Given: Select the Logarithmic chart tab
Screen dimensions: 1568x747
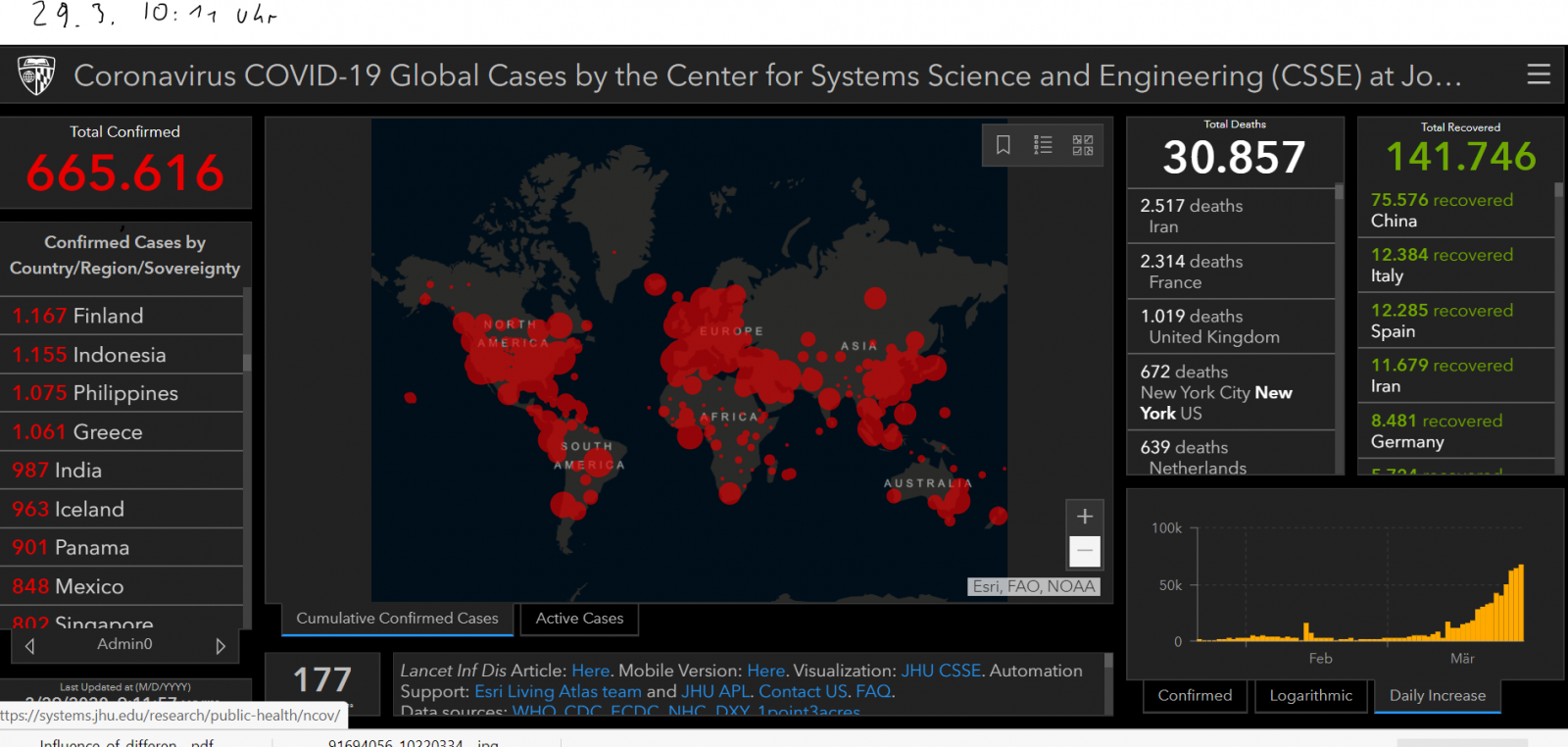Looking at the screenshot, I should 1310,695.
